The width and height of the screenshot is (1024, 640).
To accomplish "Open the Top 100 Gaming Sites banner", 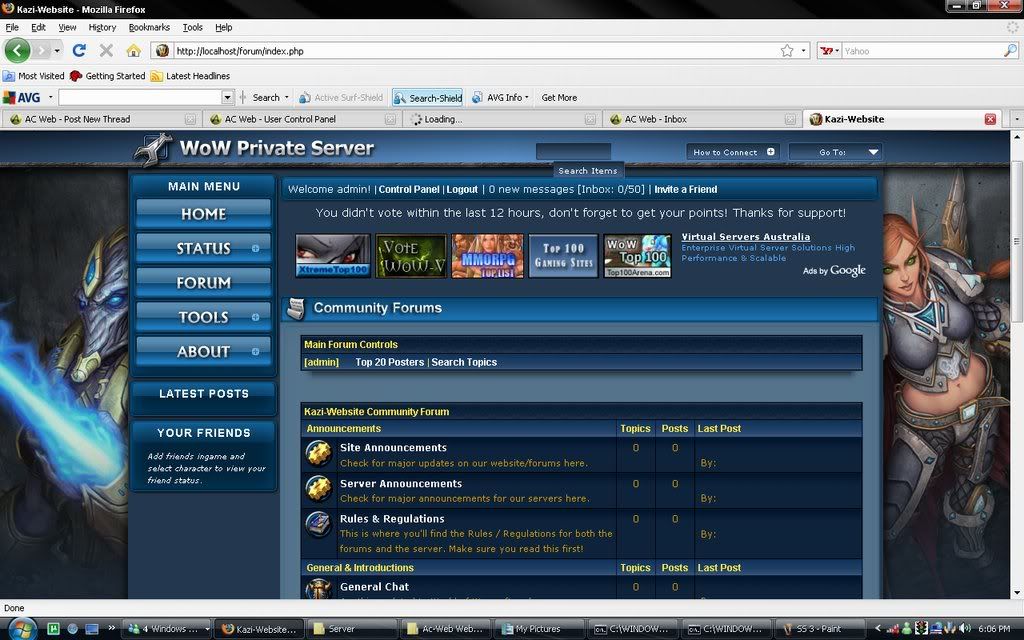I will click(564, 256).
